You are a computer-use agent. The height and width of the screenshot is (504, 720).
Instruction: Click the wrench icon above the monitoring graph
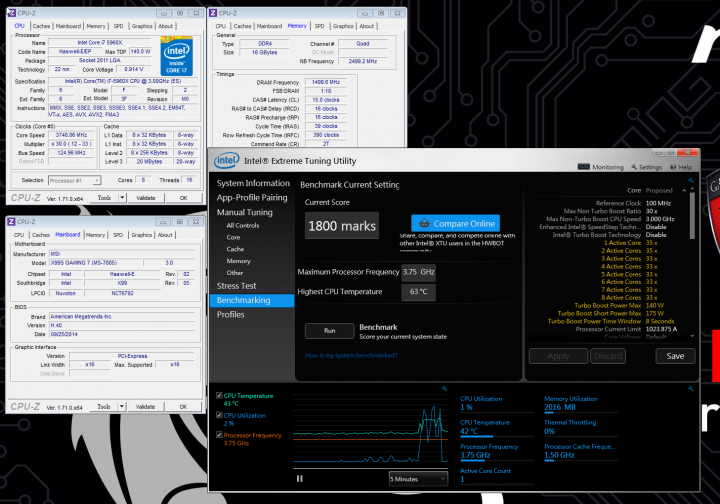[444, 388]
